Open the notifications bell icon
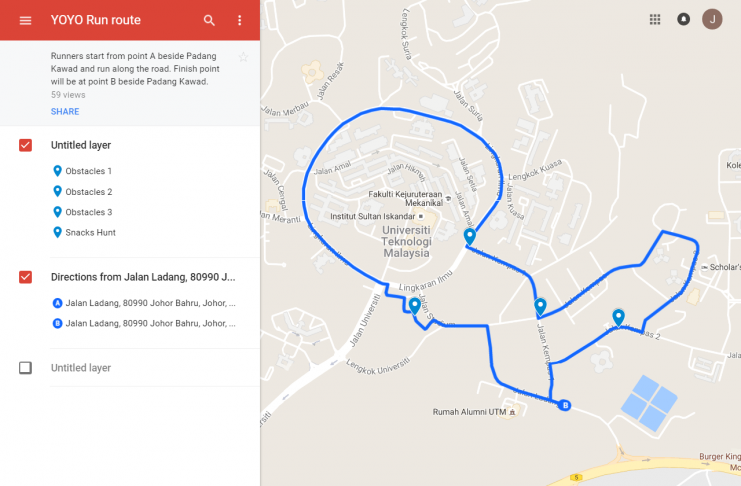Screen dimensions: 741x486 click(683, 19)
